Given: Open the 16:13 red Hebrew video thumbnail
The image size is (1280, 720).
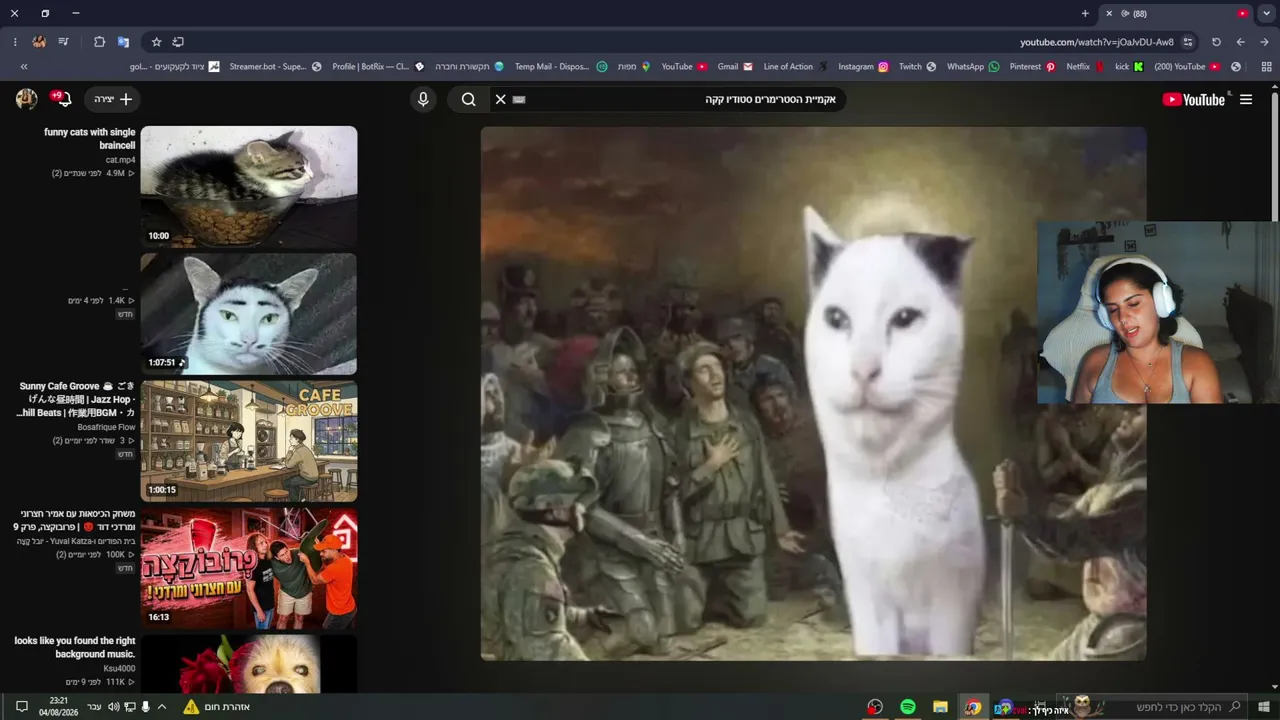Looking at the screenshot, I should point(249,568).
